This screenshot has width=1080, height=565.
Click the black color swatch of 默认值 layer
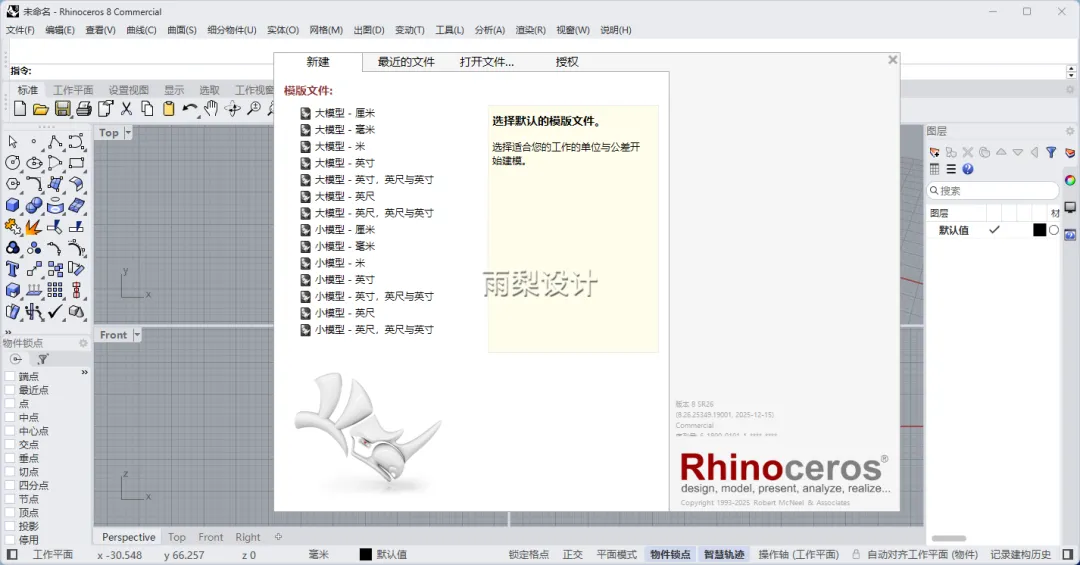1039,230
